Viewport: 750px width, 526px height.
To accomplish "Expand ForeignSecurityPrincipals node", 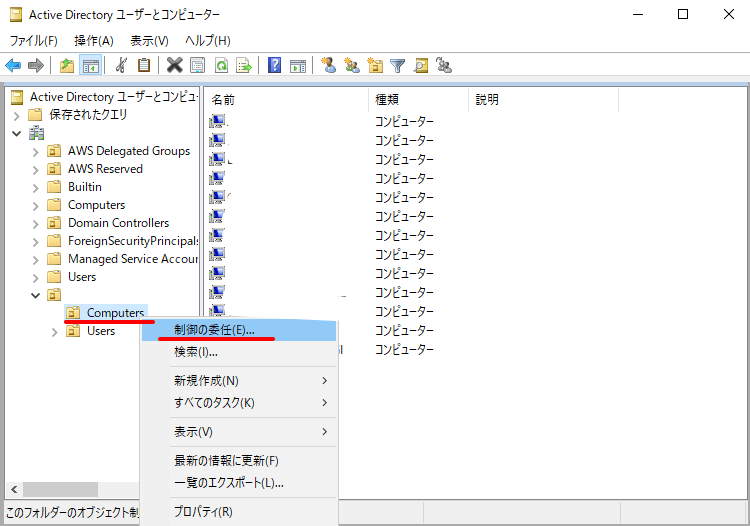I will [x=35, y=242].
